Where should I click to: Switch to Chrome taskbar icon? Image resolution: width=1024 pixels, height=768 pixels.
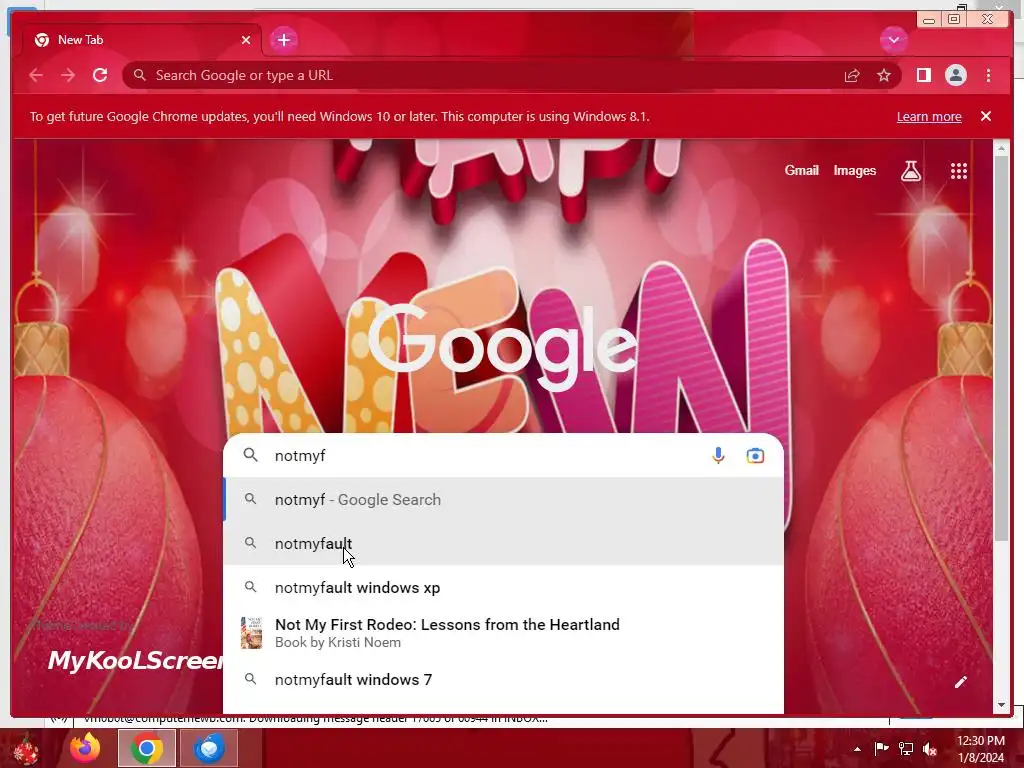(147, 748)
